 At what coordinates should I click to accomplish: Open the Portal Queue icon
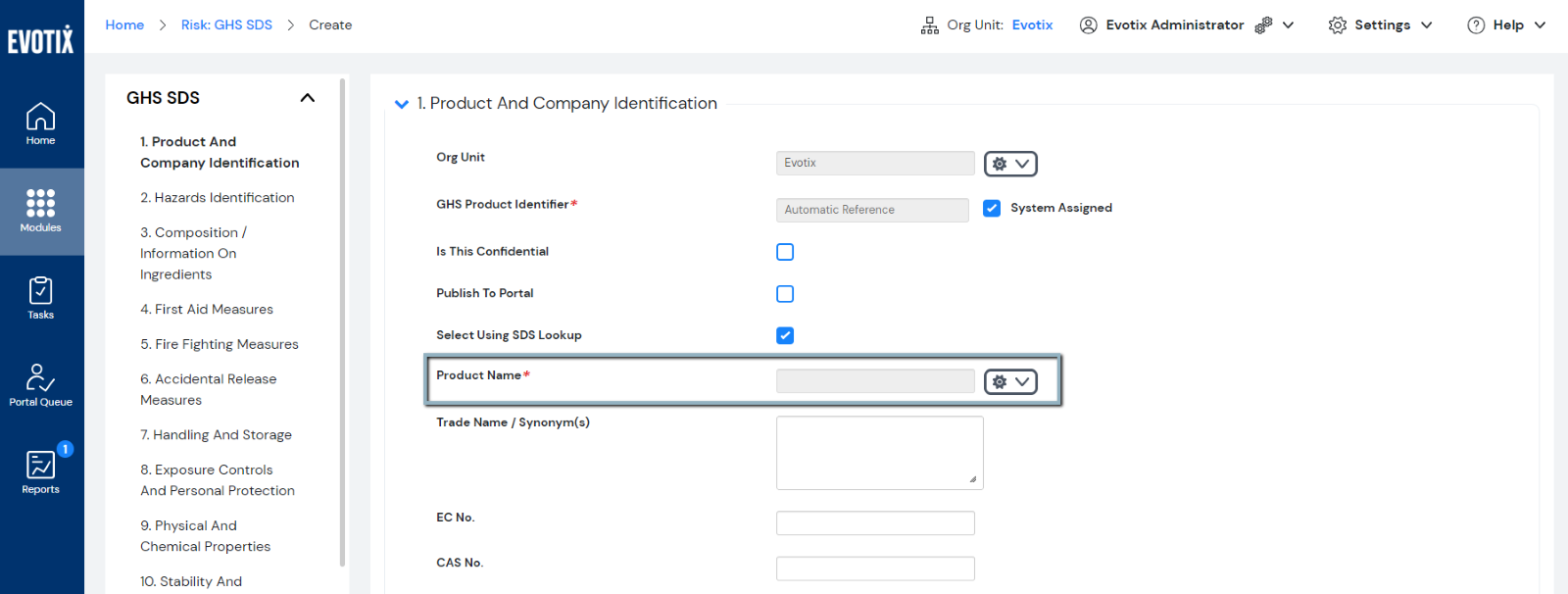click(x=40, y=385)
